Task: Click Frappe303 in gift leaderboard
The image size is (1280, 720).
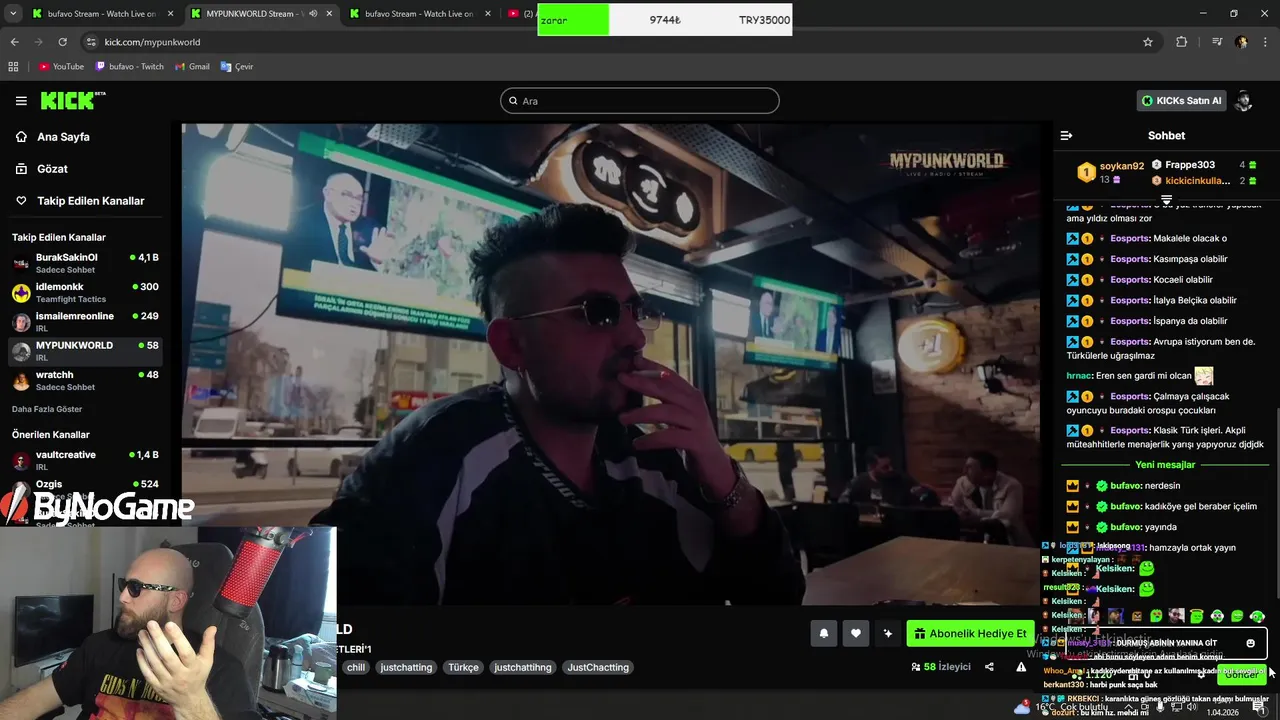Action: (1190, 165)
